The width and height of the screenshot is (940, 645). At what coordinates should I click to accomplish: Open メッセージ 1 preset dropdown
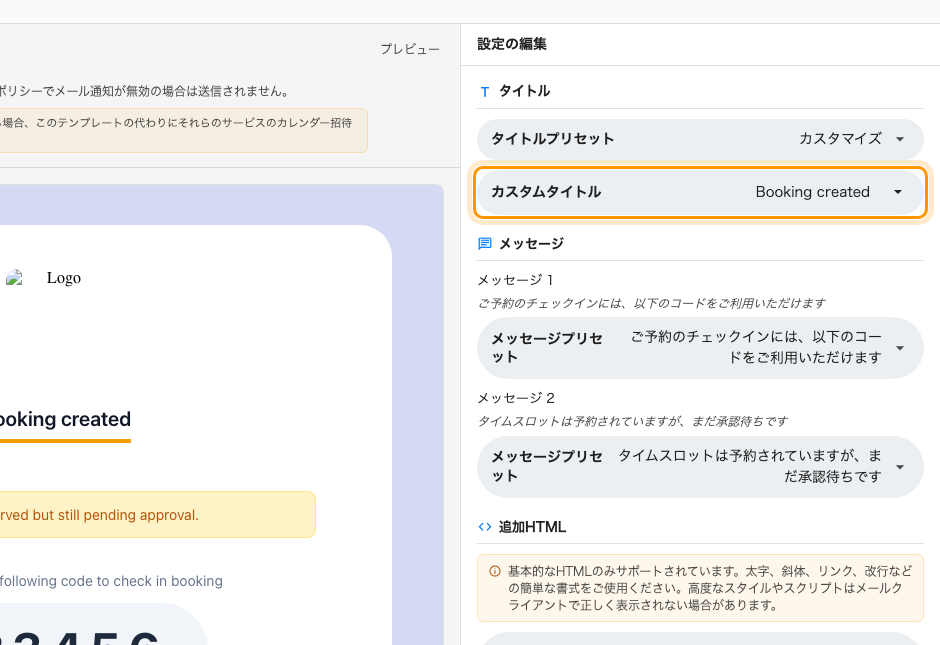click(700, 348)
